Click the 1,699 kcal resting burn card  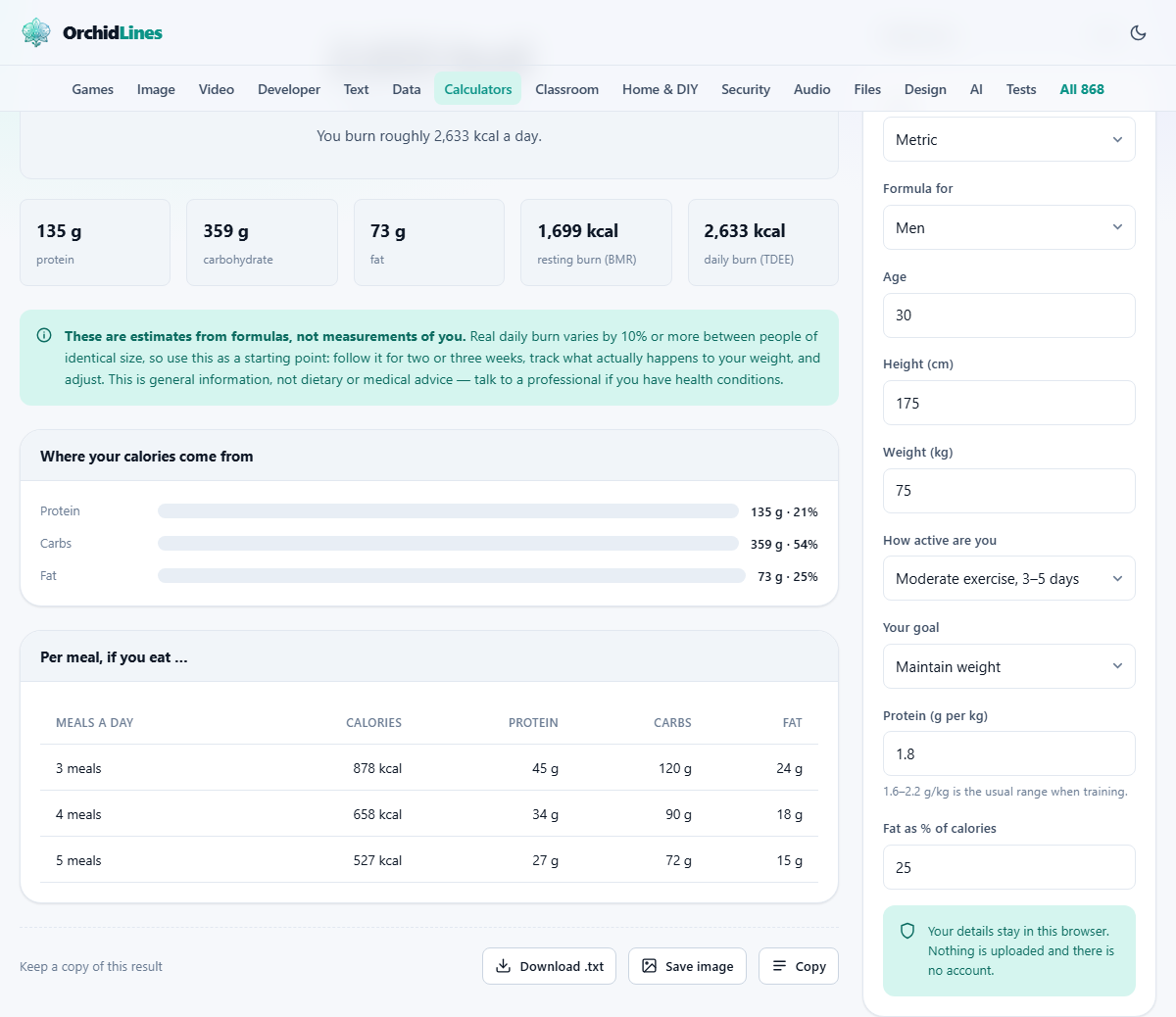[596, 243]
